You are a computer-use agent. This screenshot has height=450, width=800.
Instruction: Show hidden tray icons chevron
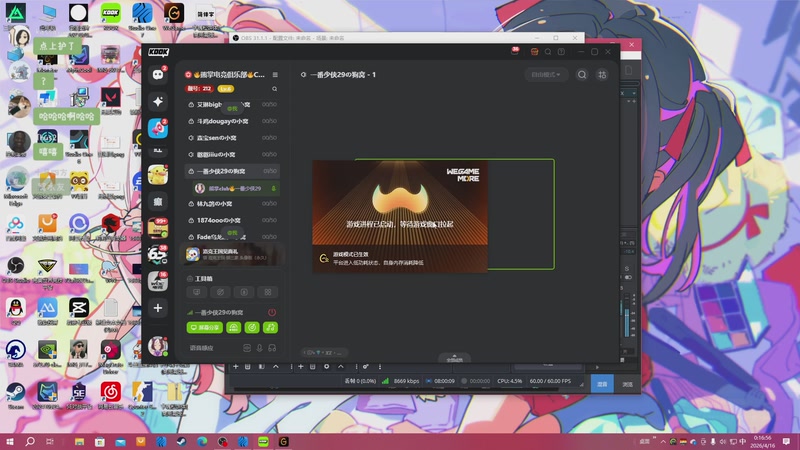tap(663, 442)
